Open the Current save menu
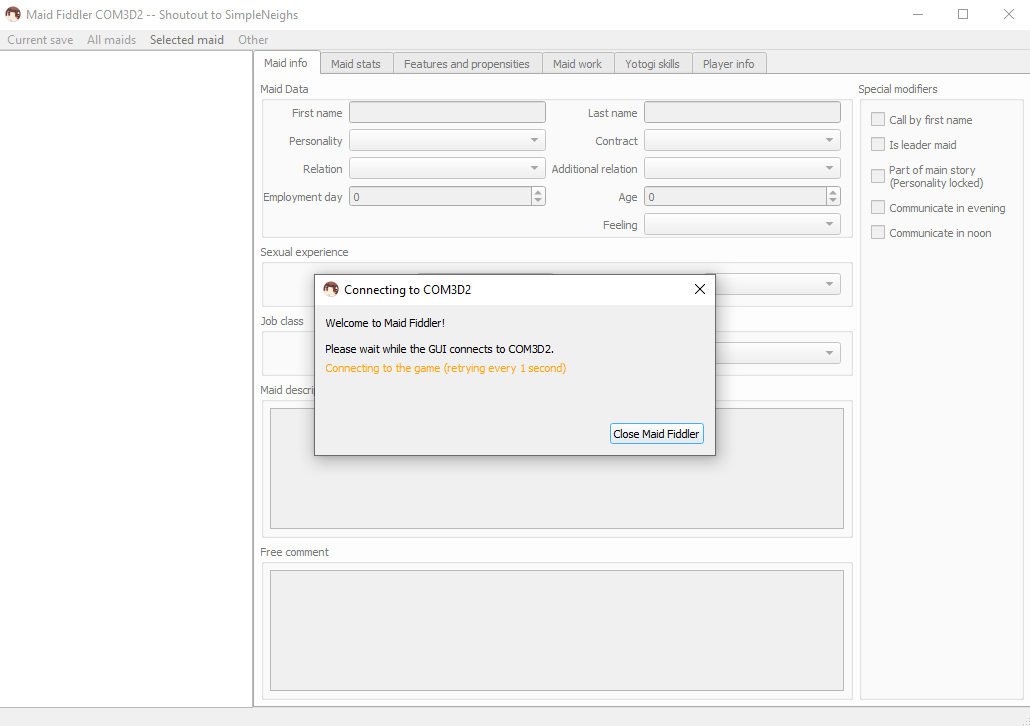The width and height of the screenshot is (1030, 726). click(39, 39)
